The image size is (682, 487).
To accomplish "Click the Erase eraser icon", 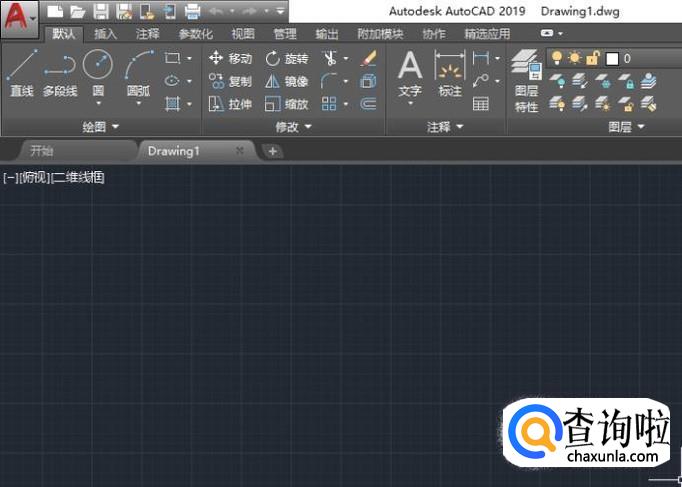I will coord(368,58).
